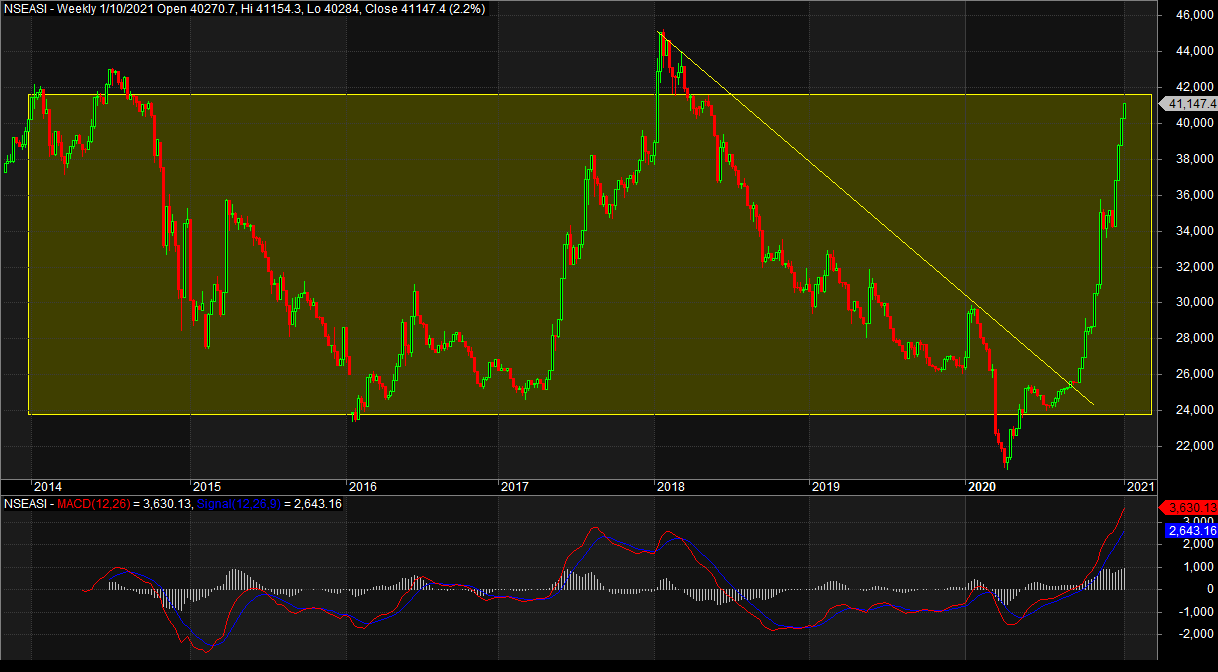Select the yellow rectangle's bottom edge line
The image size is (1218, 672).
coord(600,414)
